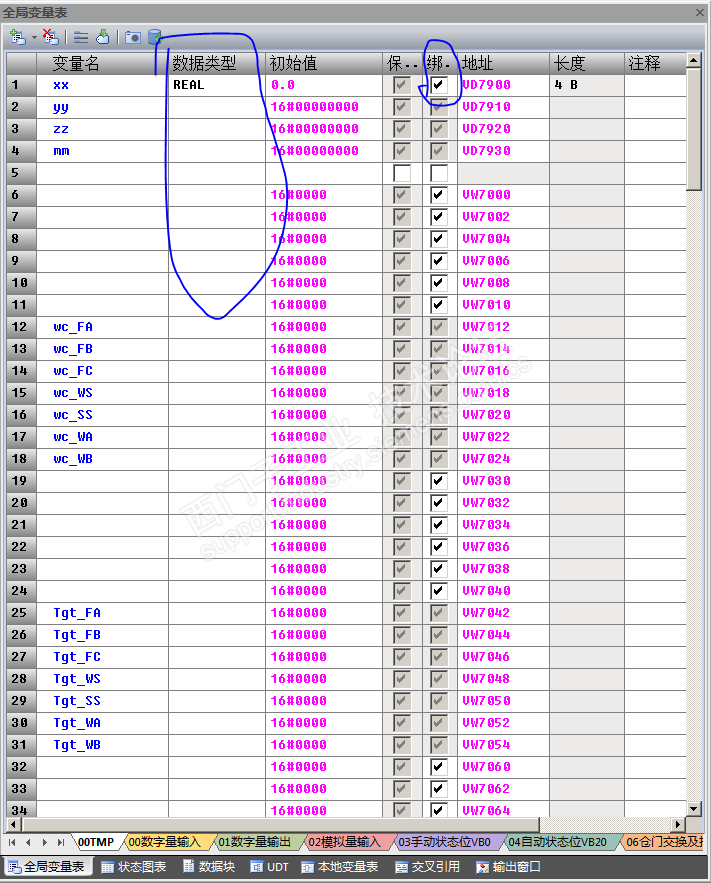Open the 数据块 bottom panel tab
Viewport: 711px width, 883px height.
(x=209, y=867)
